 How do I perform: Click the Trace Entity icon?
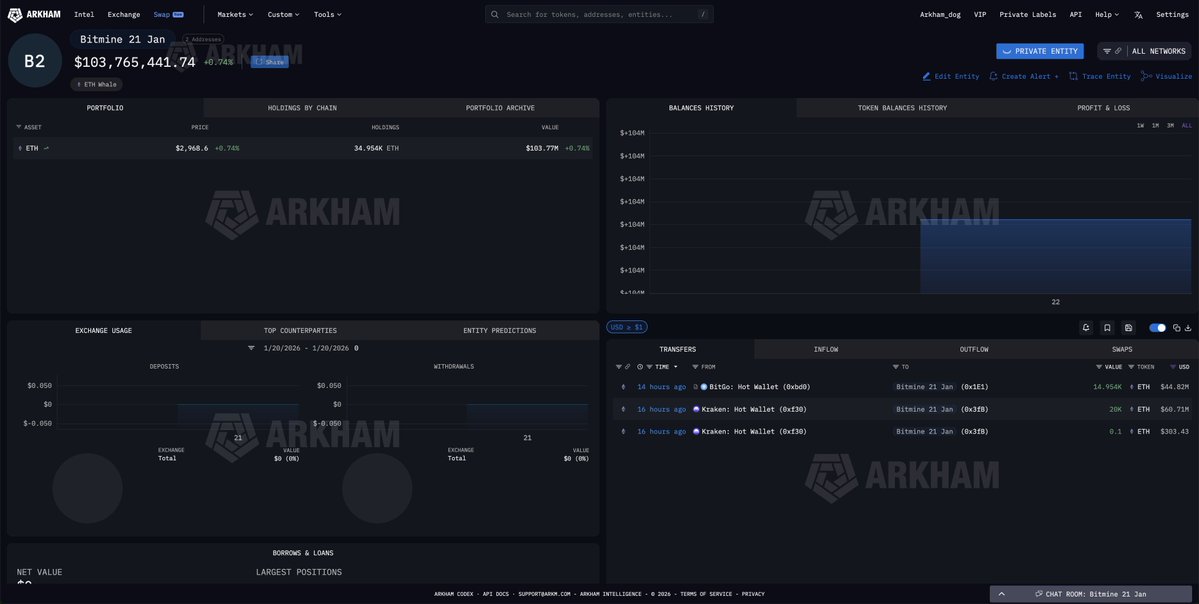[1073, 76]
